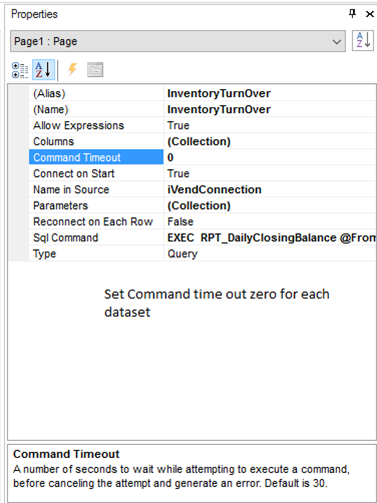
Task: Pin the Properties panel
Action: point(352,14)
